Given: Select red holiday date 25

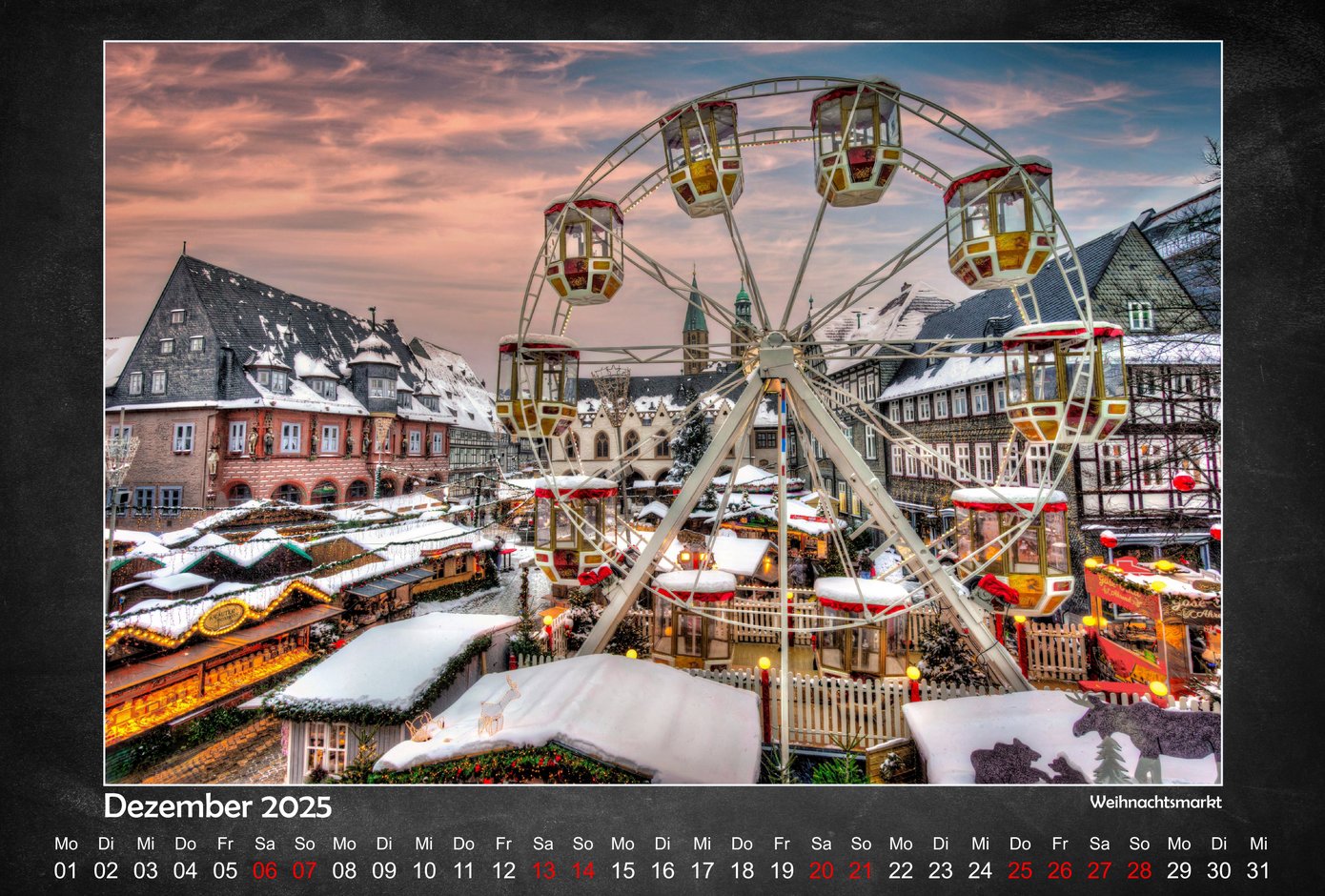Looking at the screenshot, I should point(1020,870).
